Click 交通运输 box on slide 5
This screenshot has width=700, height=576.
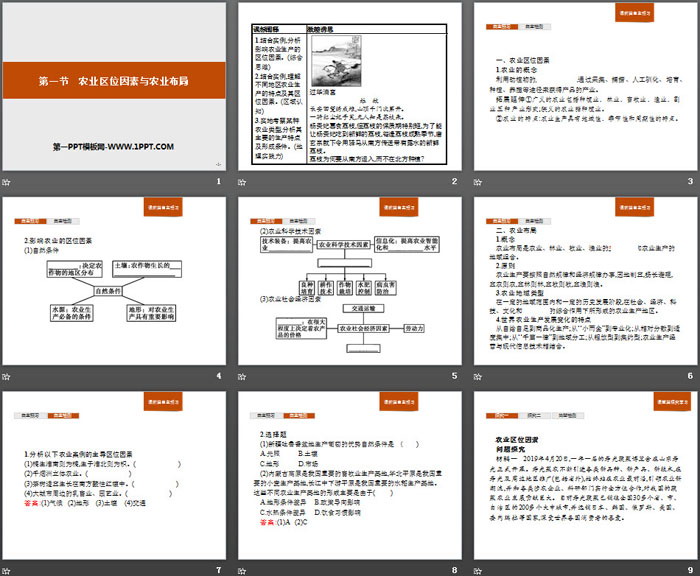[x=363, y=308]
